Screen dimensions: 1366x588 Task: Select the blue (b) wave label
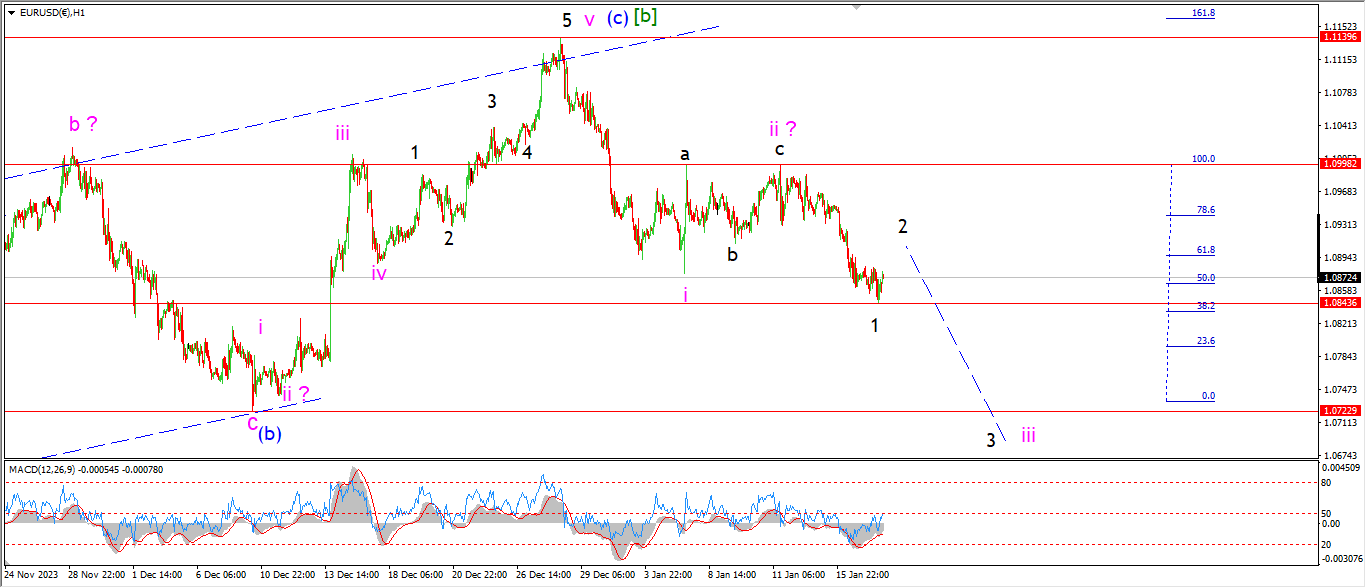point(270,433)
